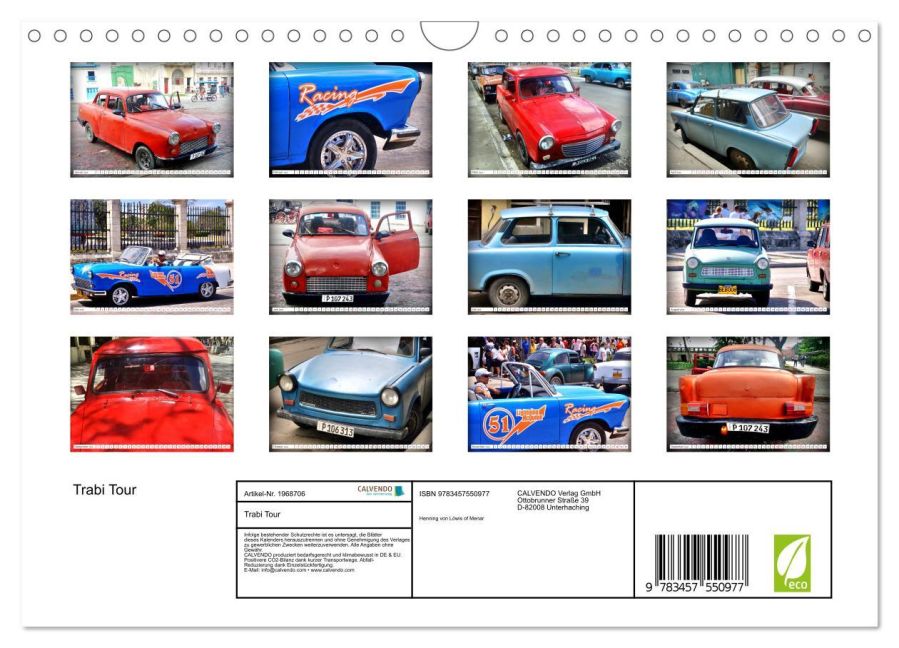Open first photo of red car on street
This screenshot has height=648, width=899.
(x=151, y=120)
